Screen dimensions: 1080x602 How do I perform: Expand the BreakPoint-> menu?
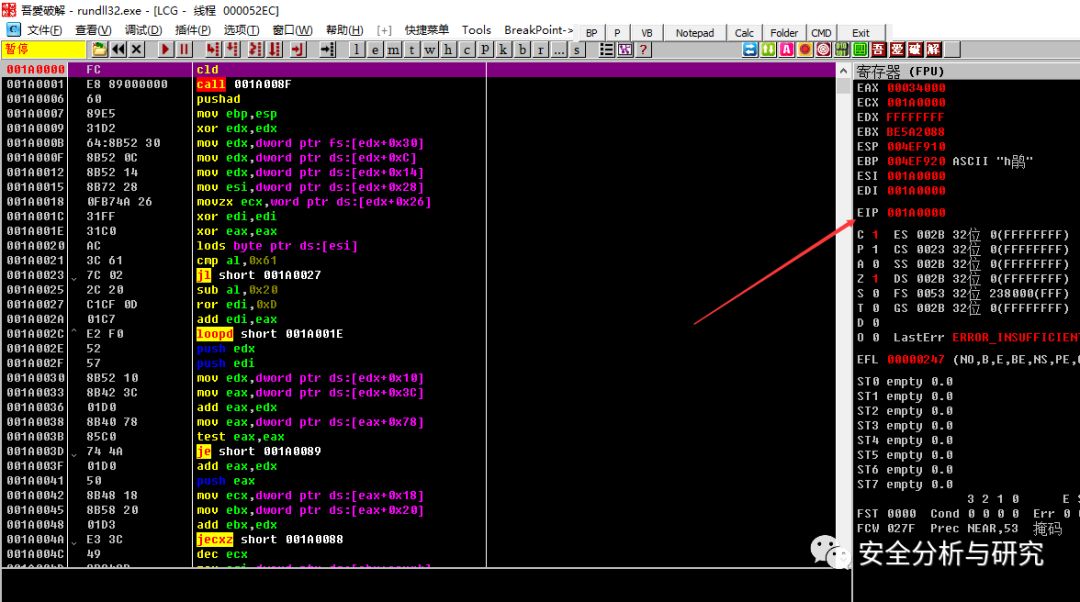click(x=538, y=30)
